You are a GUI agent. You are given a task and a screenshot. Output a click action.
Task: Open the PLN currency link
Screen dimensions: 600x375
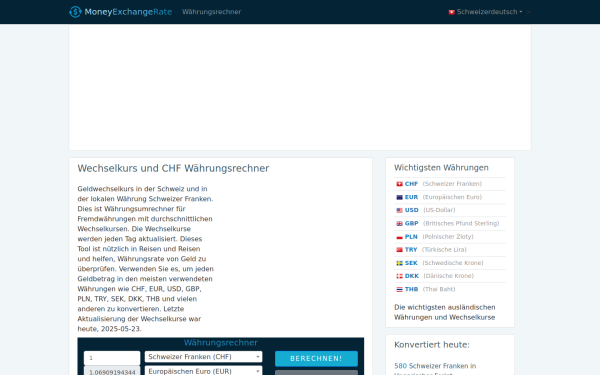411,236
